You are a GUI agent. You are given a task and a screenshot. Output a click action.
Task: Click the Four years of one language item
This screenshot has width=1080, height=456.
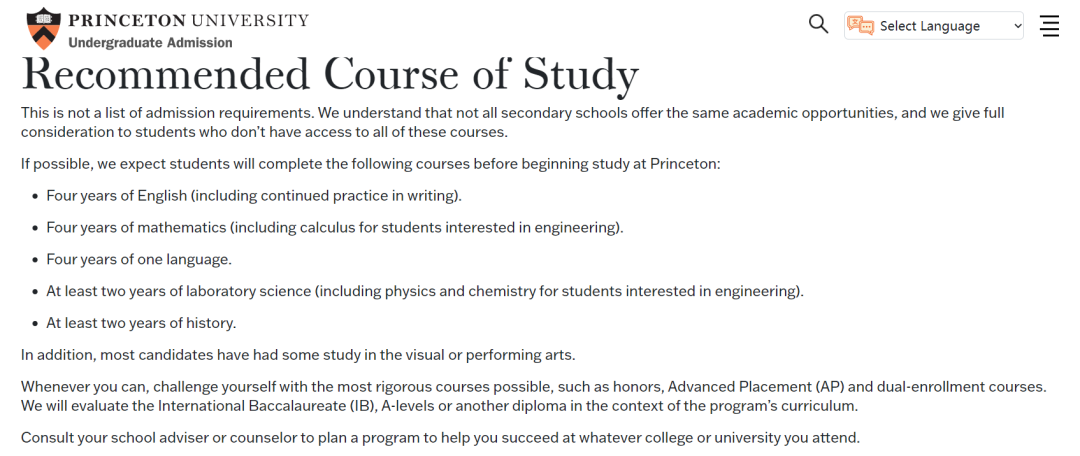click(x=139, y=259)
